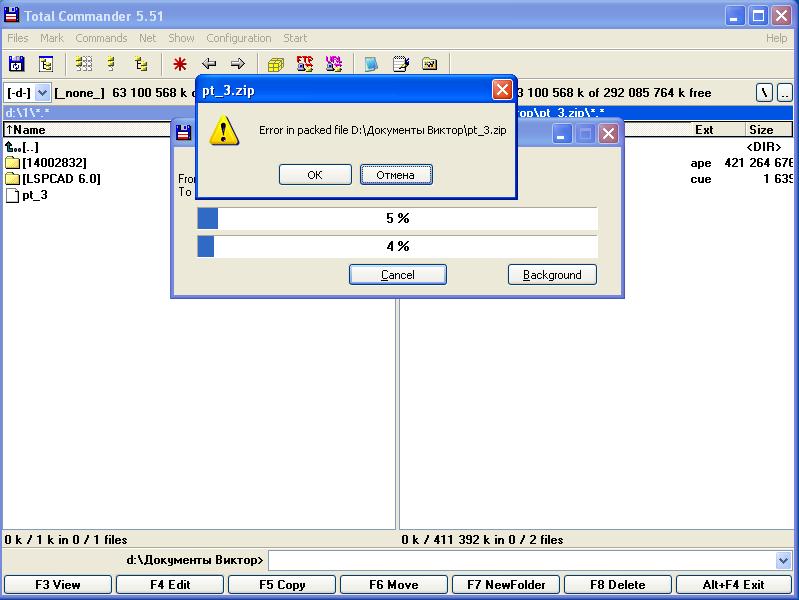Click right status '0 k / 411 392 k in 0 / 2 files'
This screenshot has width=799, height=600.
pyautogui.click(x=482, y=540)
